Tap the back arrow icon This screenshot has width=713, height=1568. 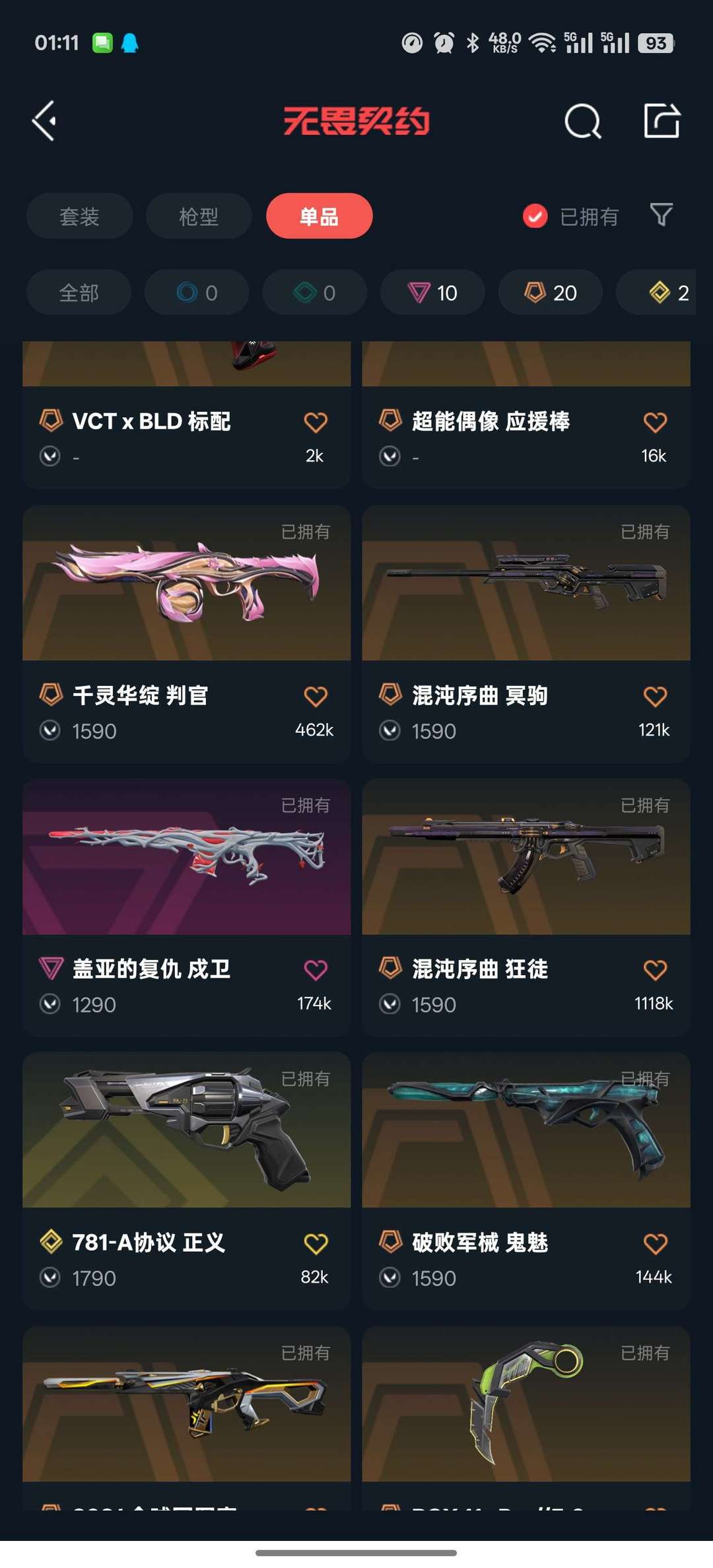coord(44,121)
